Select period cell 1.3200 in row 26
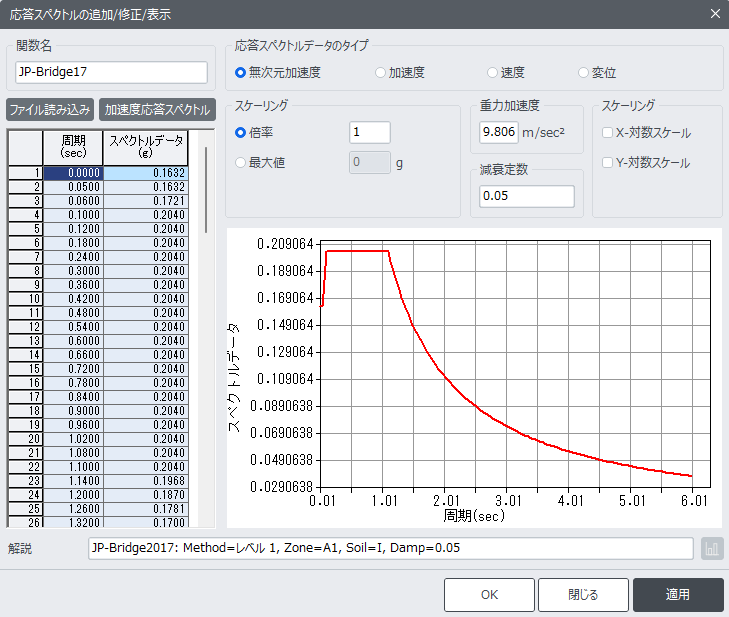Viewport: 729px width, 617px height. [73, 522]
